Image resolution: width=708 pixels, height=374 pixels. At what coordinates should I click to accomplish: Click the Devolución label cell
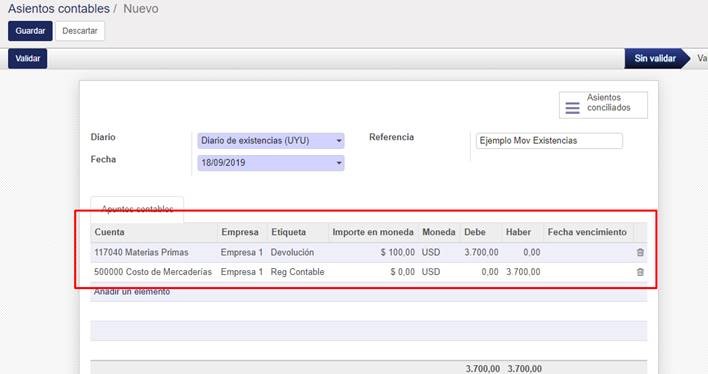coord(292,252)
